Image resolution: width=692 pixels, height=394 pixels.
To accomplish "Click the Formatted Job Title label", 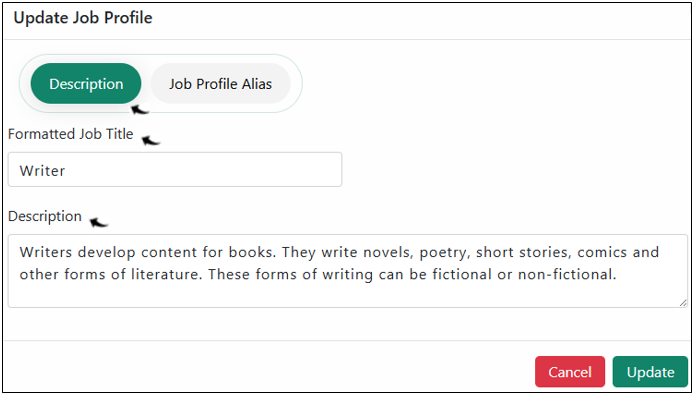I will (71, 134).
